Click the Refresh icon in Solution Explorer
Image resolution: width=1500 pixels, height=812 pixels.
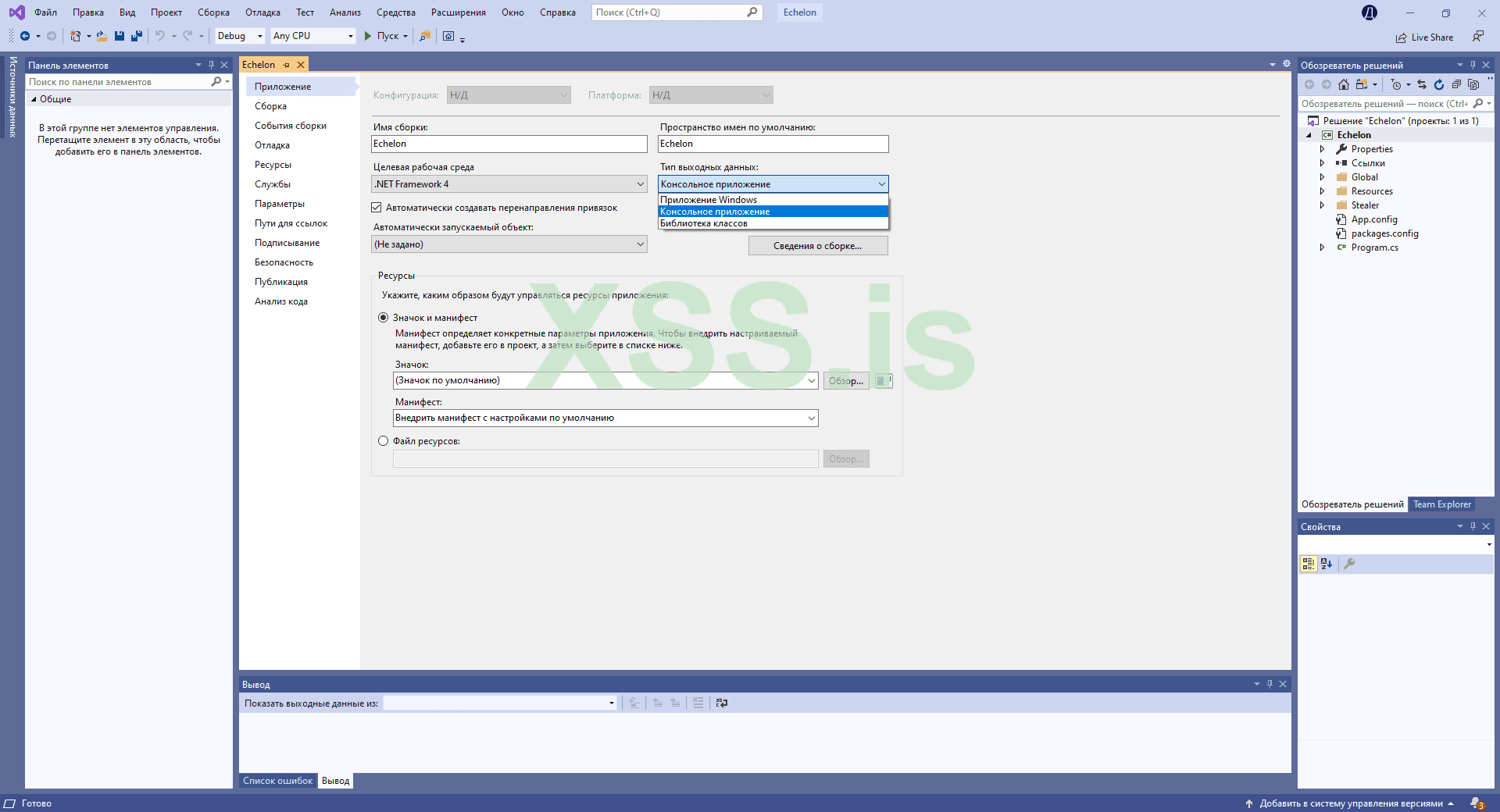click(1439, 84)
